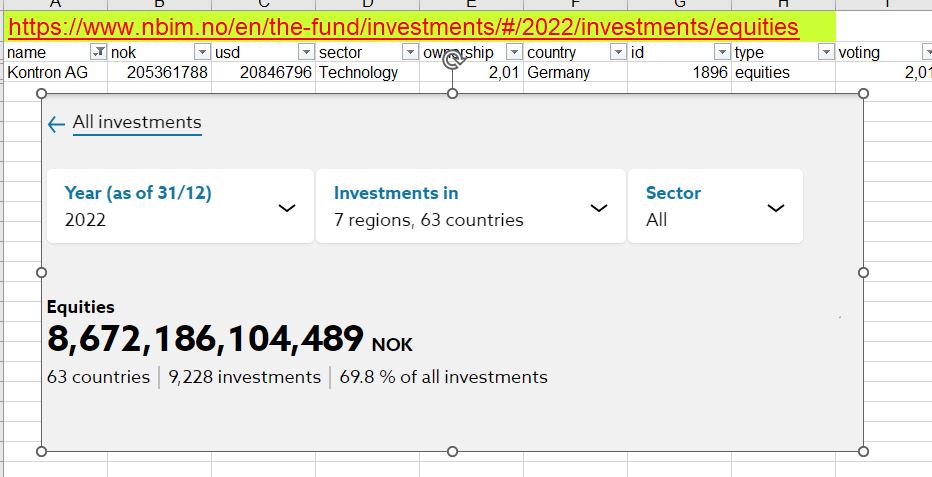Click the picture's bottom-right resize handle

[863, 451]
